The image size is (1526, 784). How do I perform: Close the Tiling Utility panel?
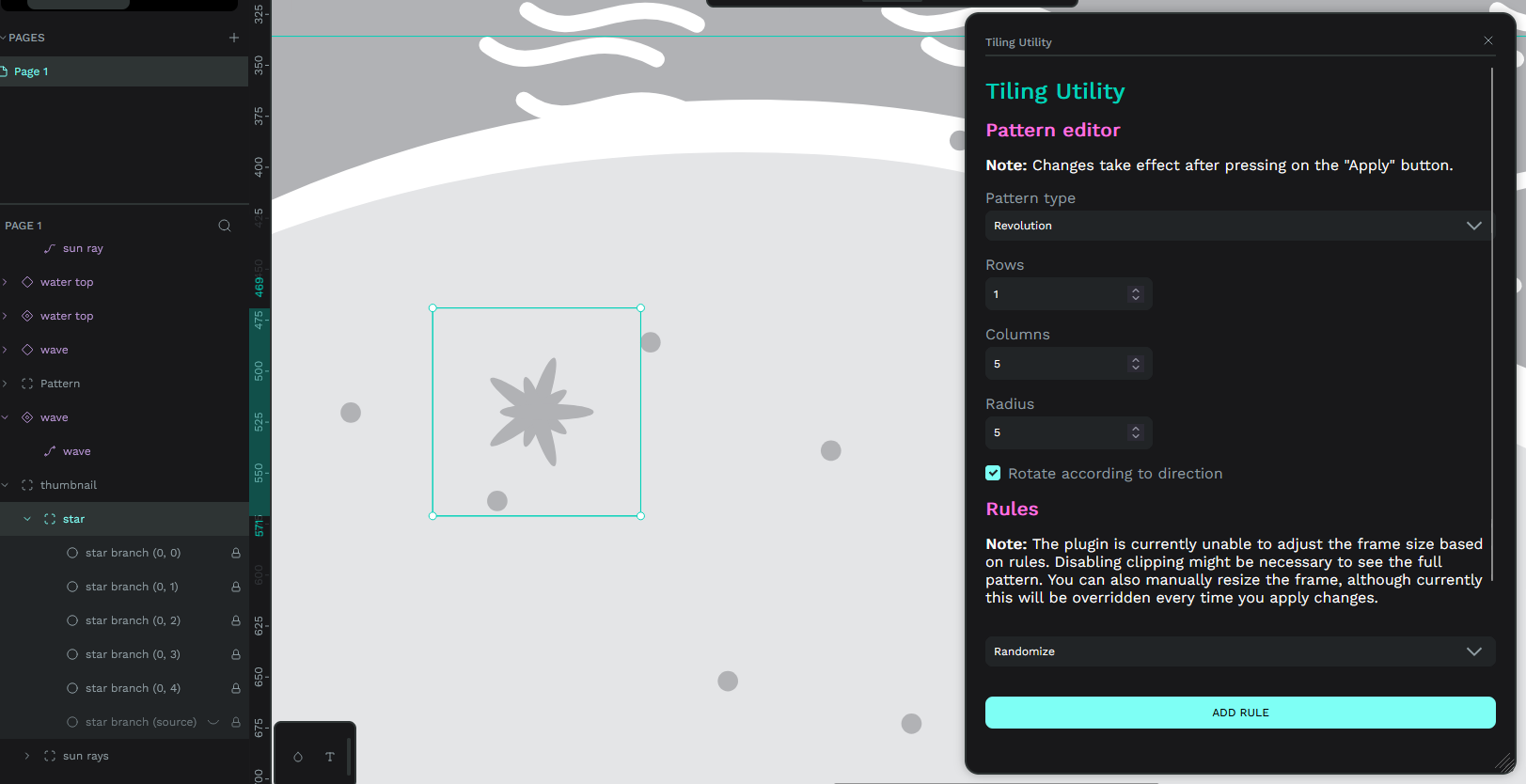(1488, 40)
